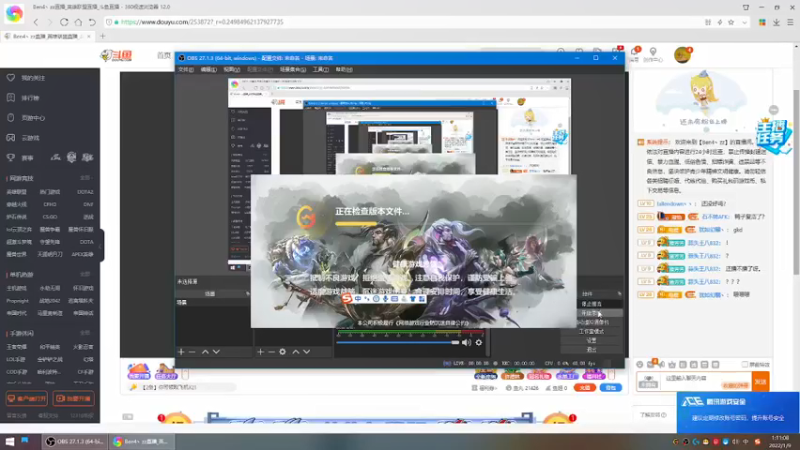Open the 帮助 menu in OBS

344,69
